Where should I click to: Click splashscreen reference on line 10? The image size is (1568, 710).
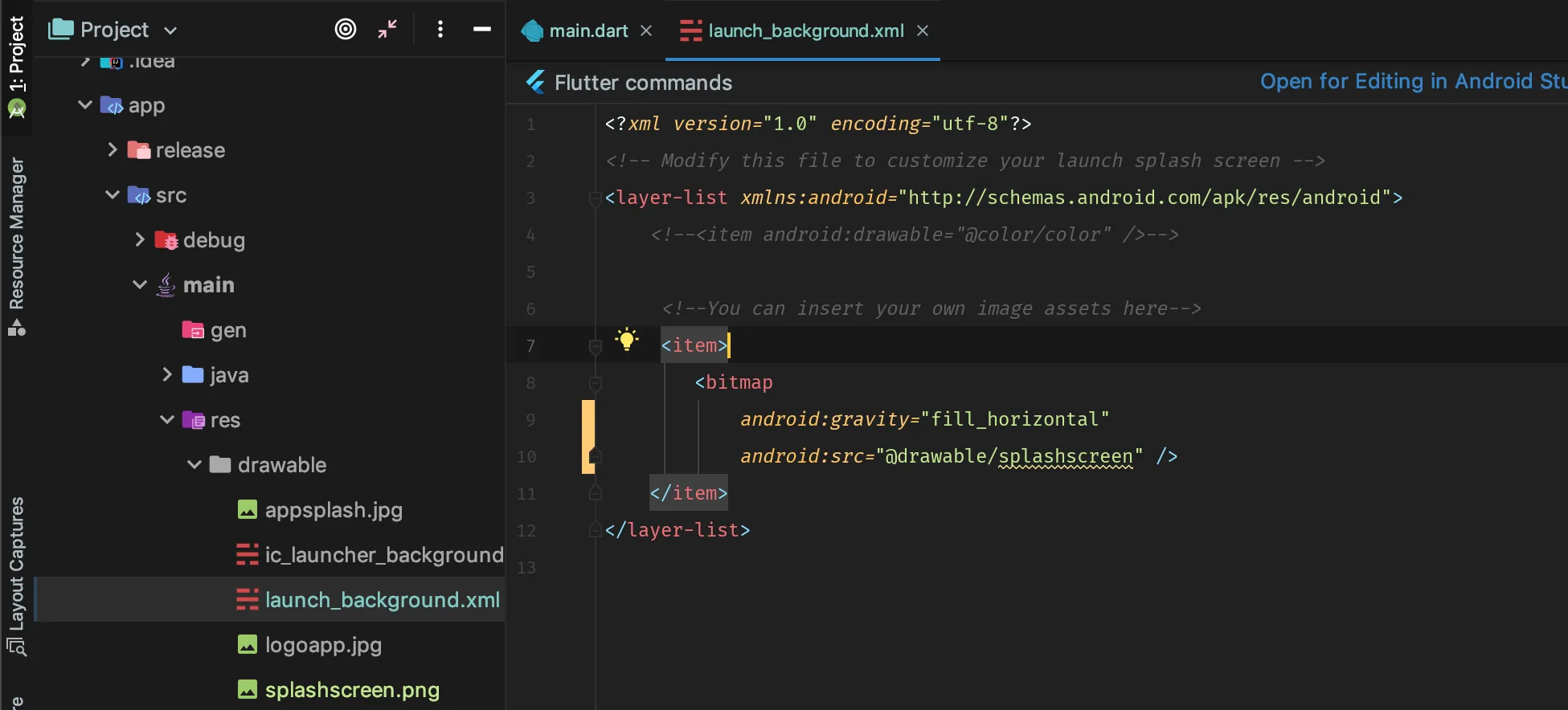click(x=1065, y=456)
